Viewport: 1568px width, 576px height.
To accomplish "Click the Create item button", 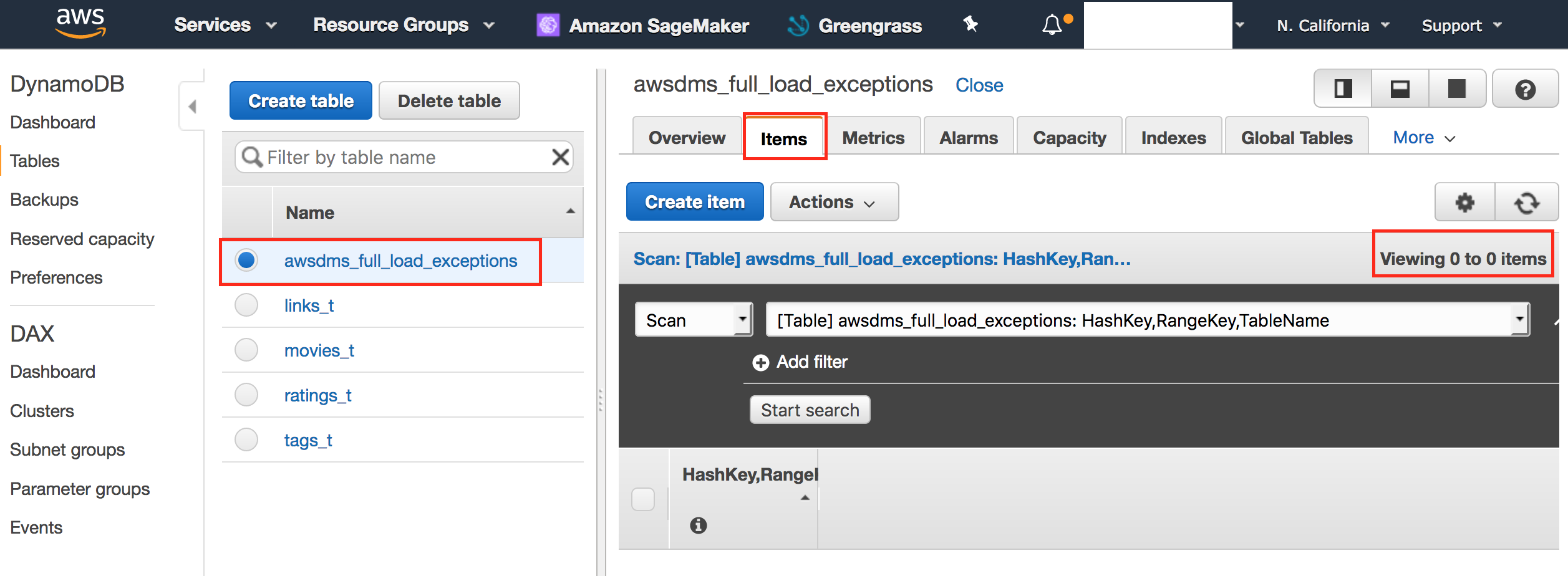I will tap(695, 202).
